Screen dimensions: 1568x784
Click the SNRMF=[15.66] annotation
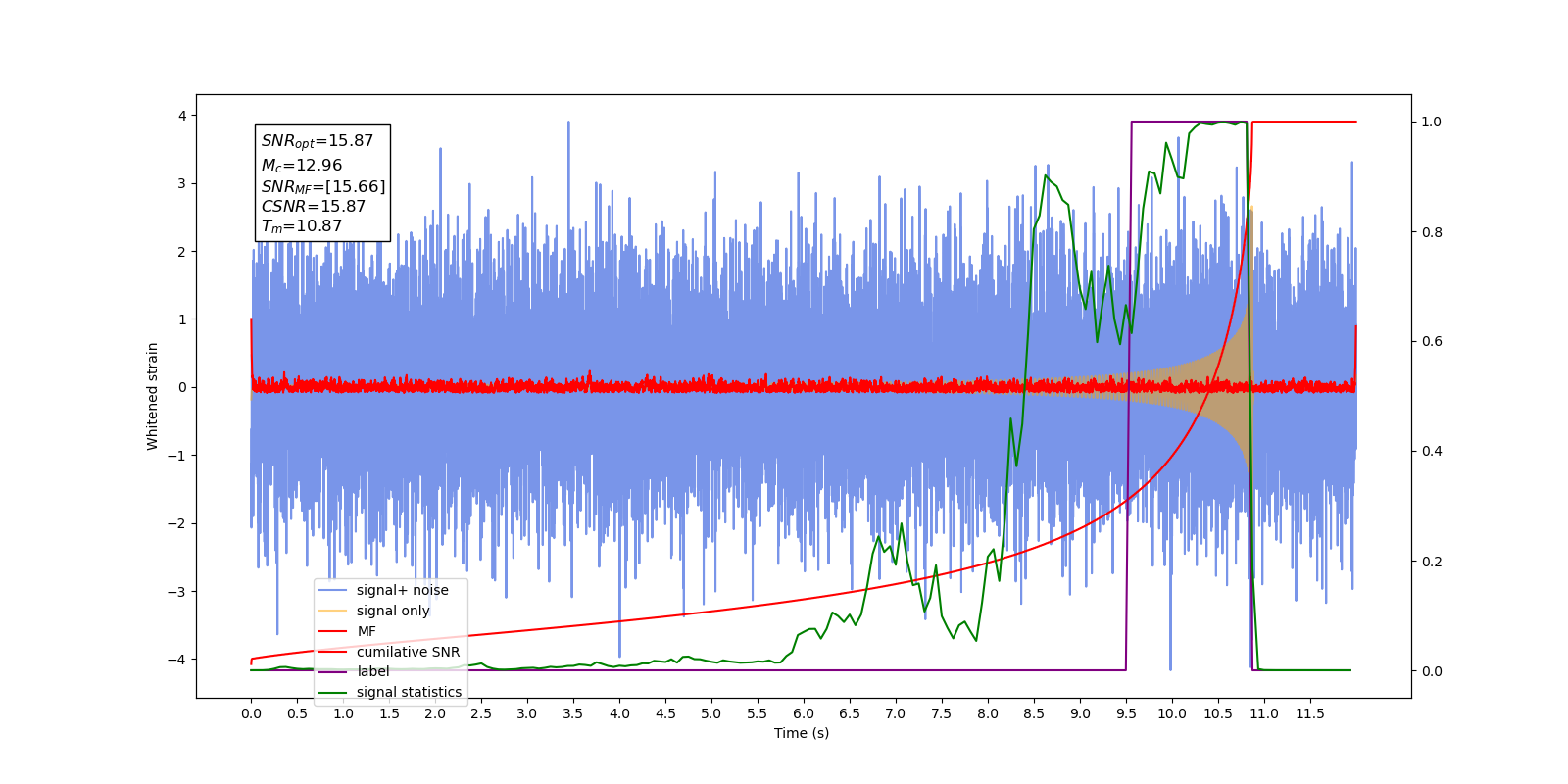(x=323, y=186)
